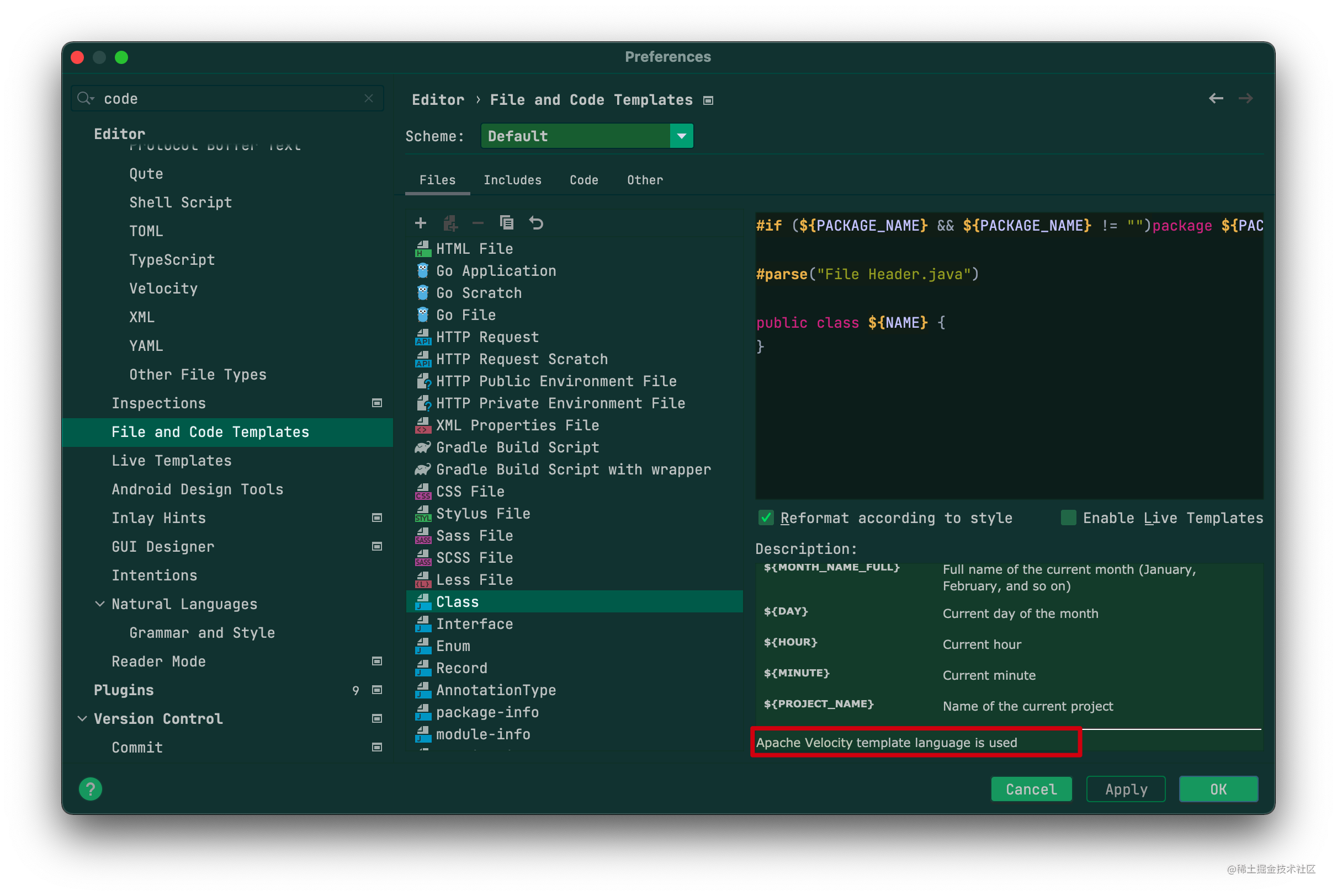Viewport: 1337px width, 896px height.
Task: Clear the search field with the X icon
Action: 369,98
